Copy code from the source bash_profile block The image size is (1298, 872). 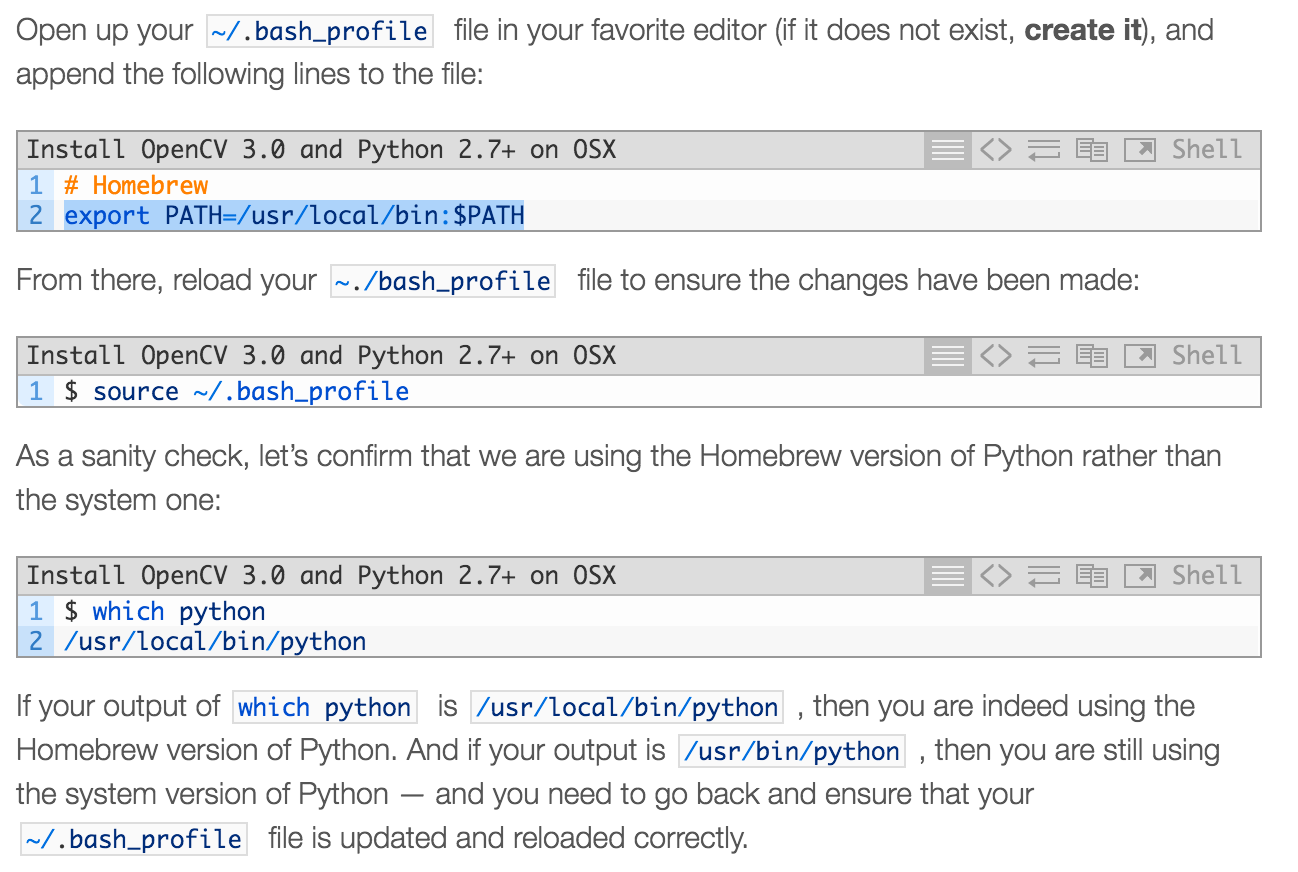point(1092,356)
